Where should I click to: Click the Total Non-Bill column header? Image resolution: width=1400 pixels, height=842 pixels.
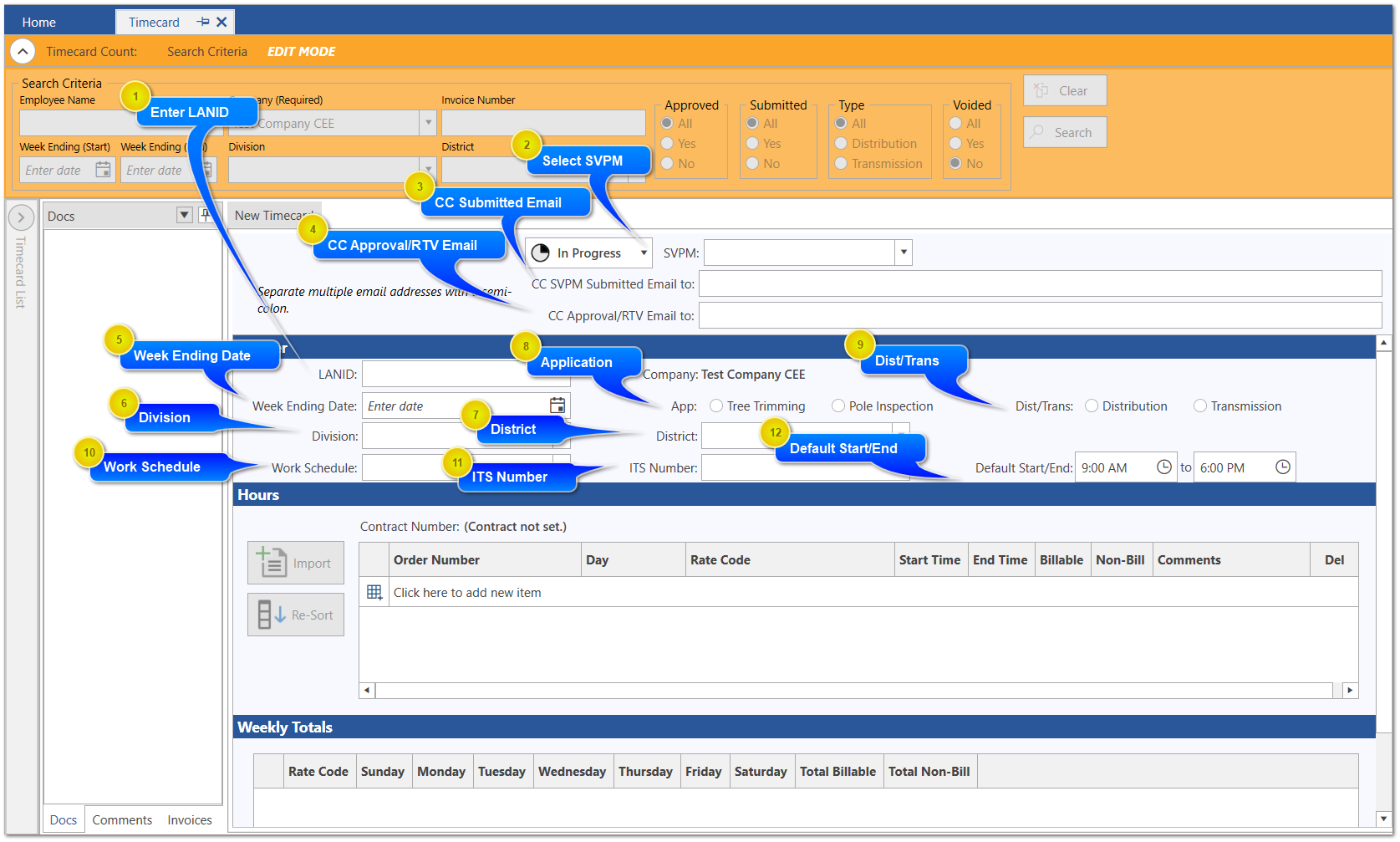click(929, 772)
